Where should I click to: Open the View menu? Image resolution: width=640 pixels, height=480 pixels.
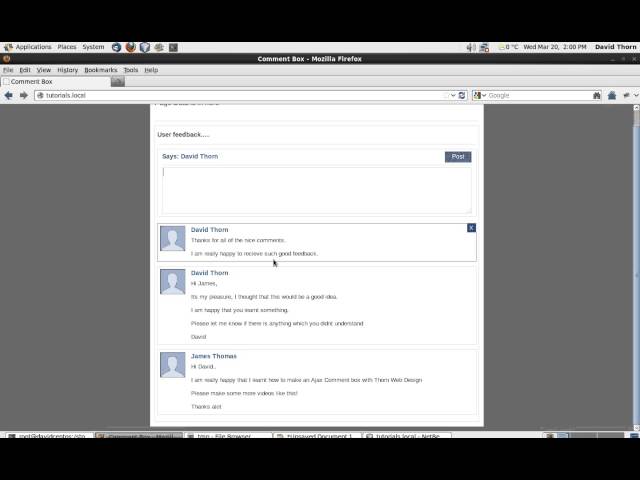pos(44,70)
